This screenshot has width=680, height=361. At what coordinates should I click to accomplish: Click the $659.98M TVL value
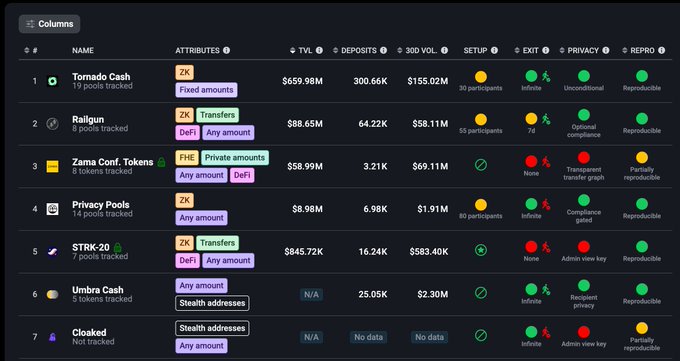(302, 81)
